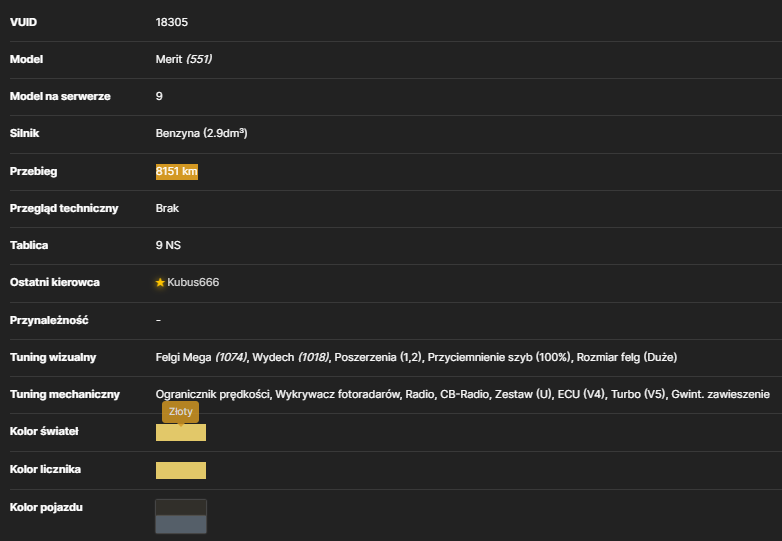Click Wydech (1018) tuning entry

[x=290, y=358]
